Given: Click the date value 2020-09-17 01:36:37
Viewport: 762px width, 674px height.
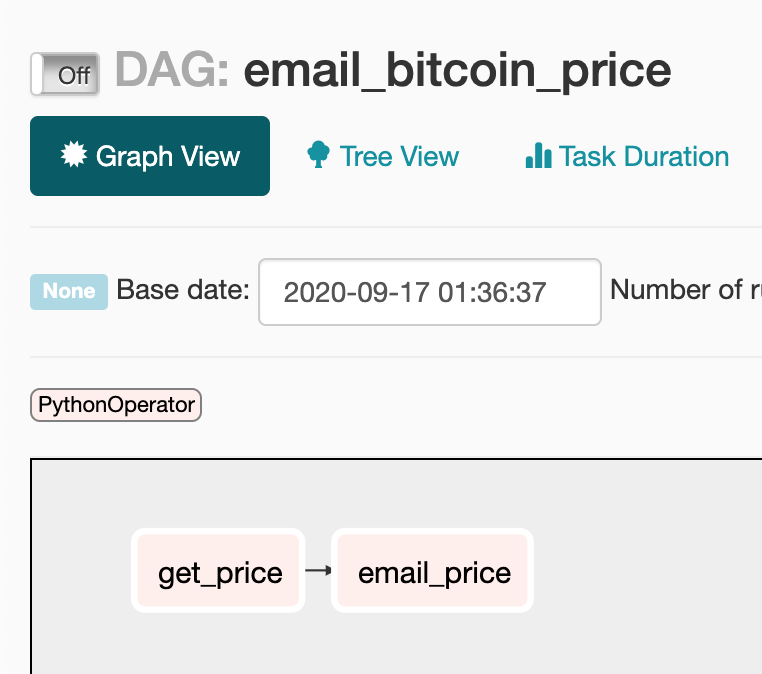Looking at the screenshot, I should point(415,292).
